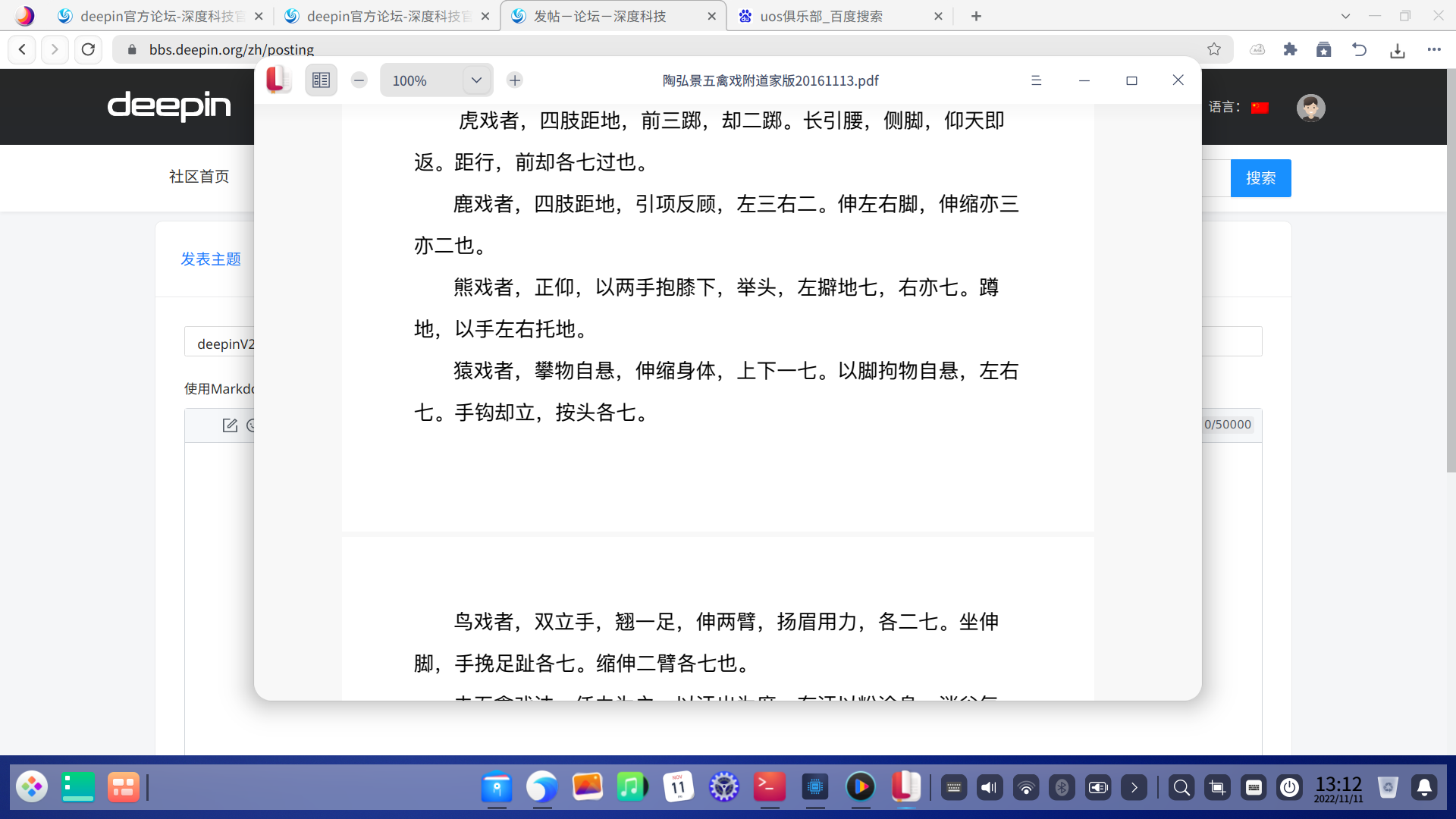Image resolution: width=1456 pixels, height=819 pixels.
Task: Bookmark this page with star icon
Action: (1214, 49)
